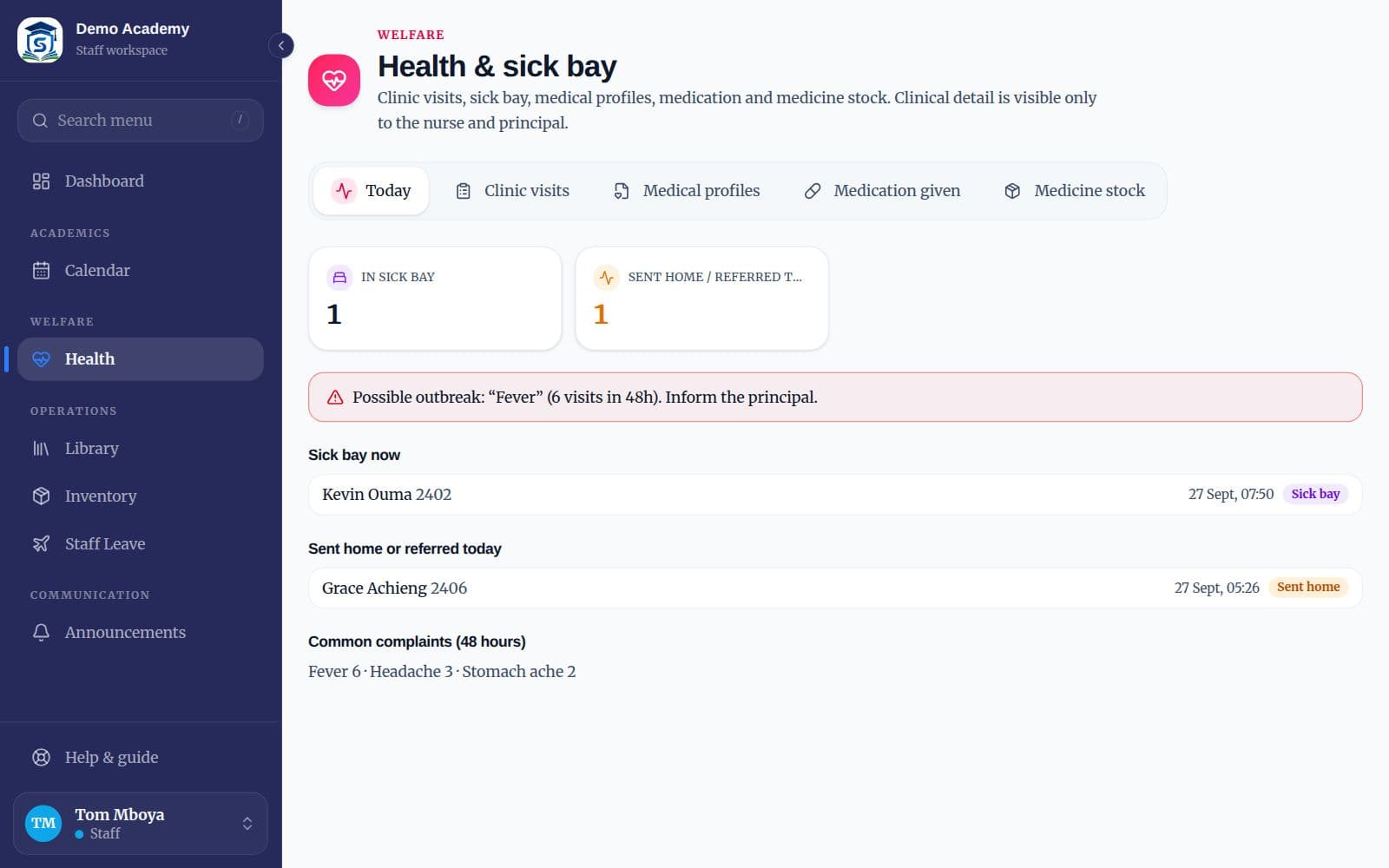Click the Demo Academy logo icon
Viewport: 1389px width, 868px height.
(x=40, y=40)
